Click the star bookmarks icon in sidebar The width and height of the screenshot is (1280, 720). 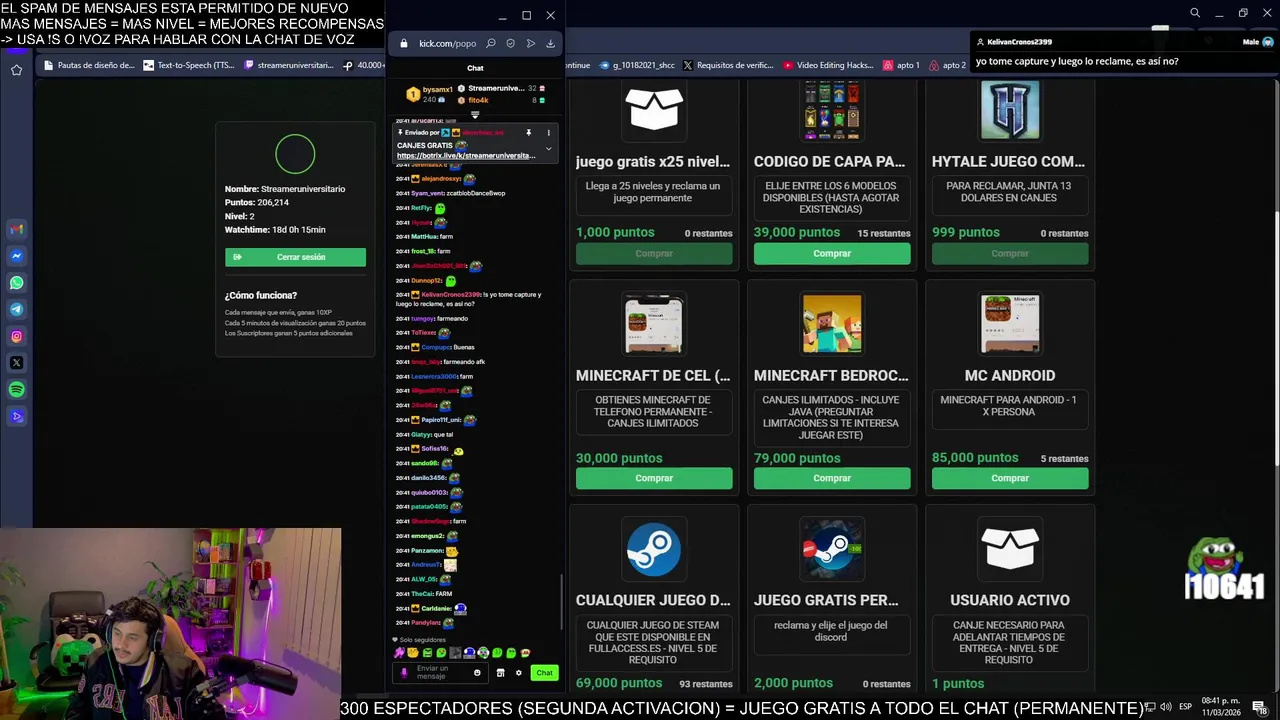point(16,70)
